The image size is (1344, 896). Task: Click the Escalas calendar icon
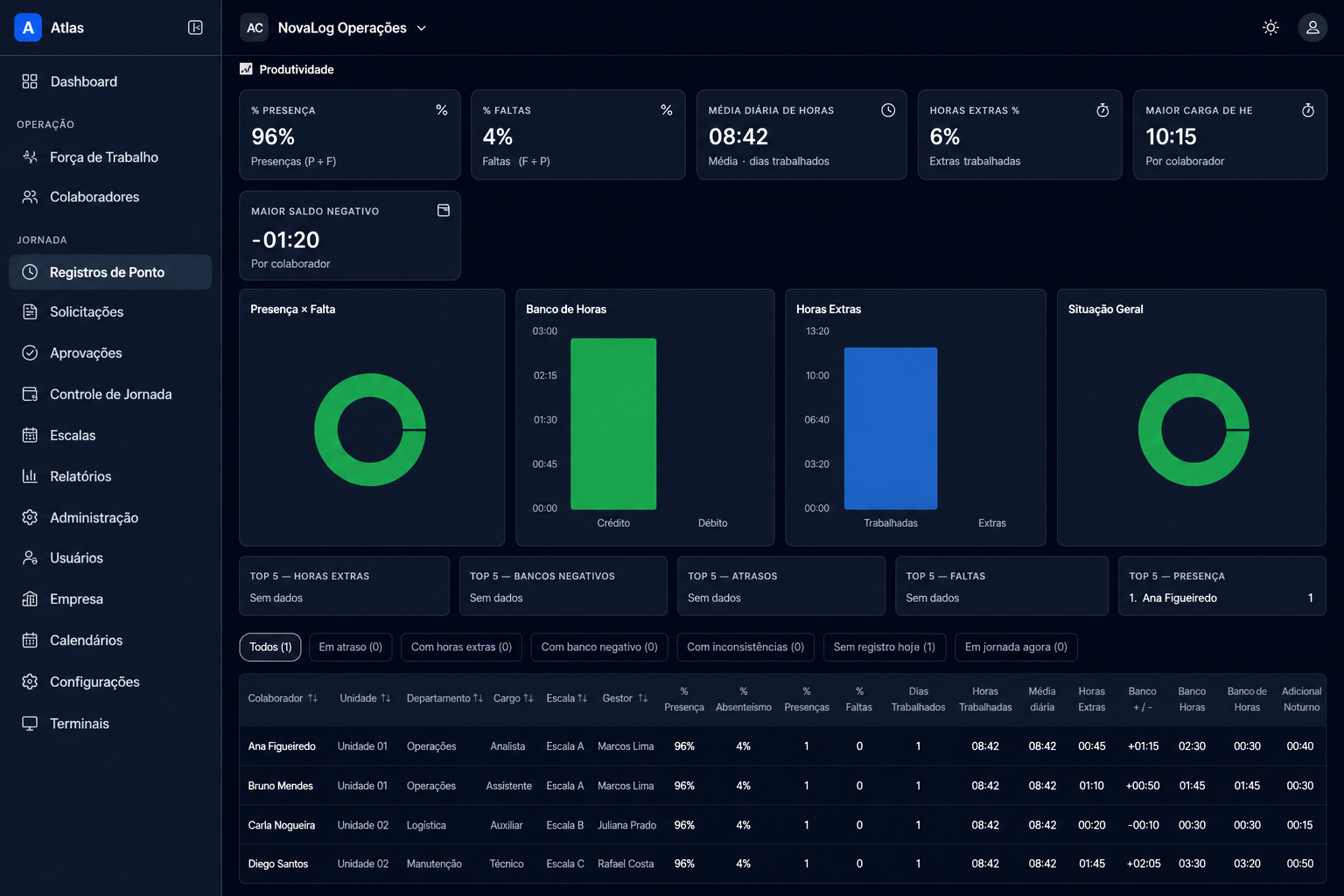pos(30,435)
